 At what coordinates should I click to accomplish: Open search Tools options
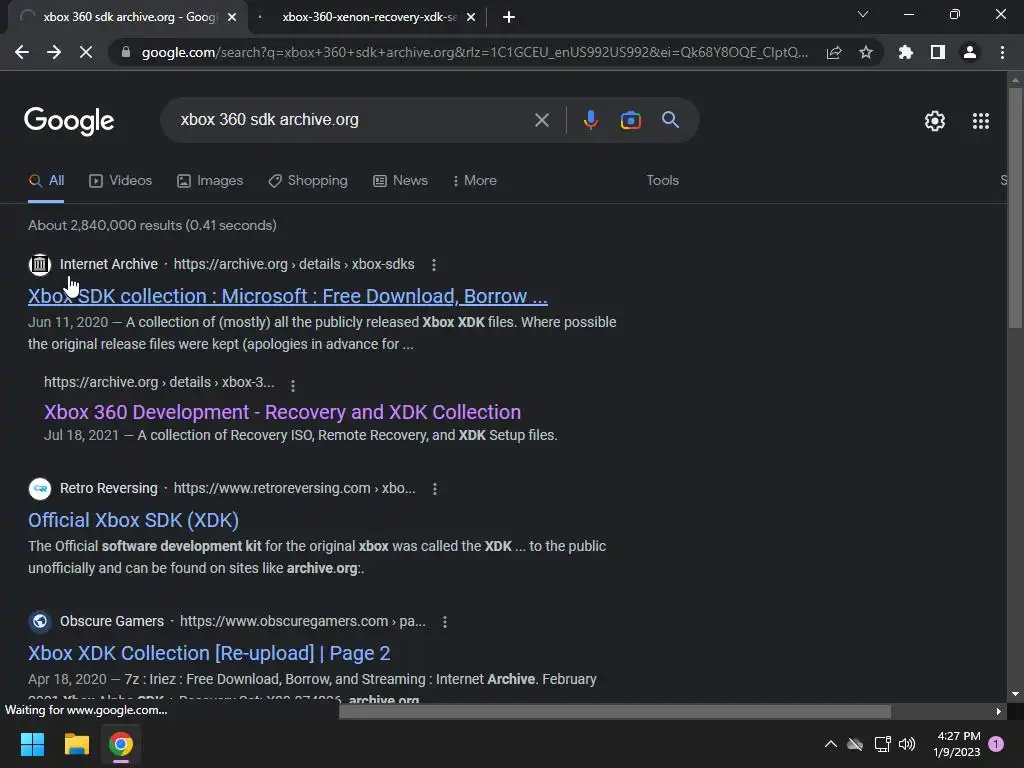[x=662, y=181]
